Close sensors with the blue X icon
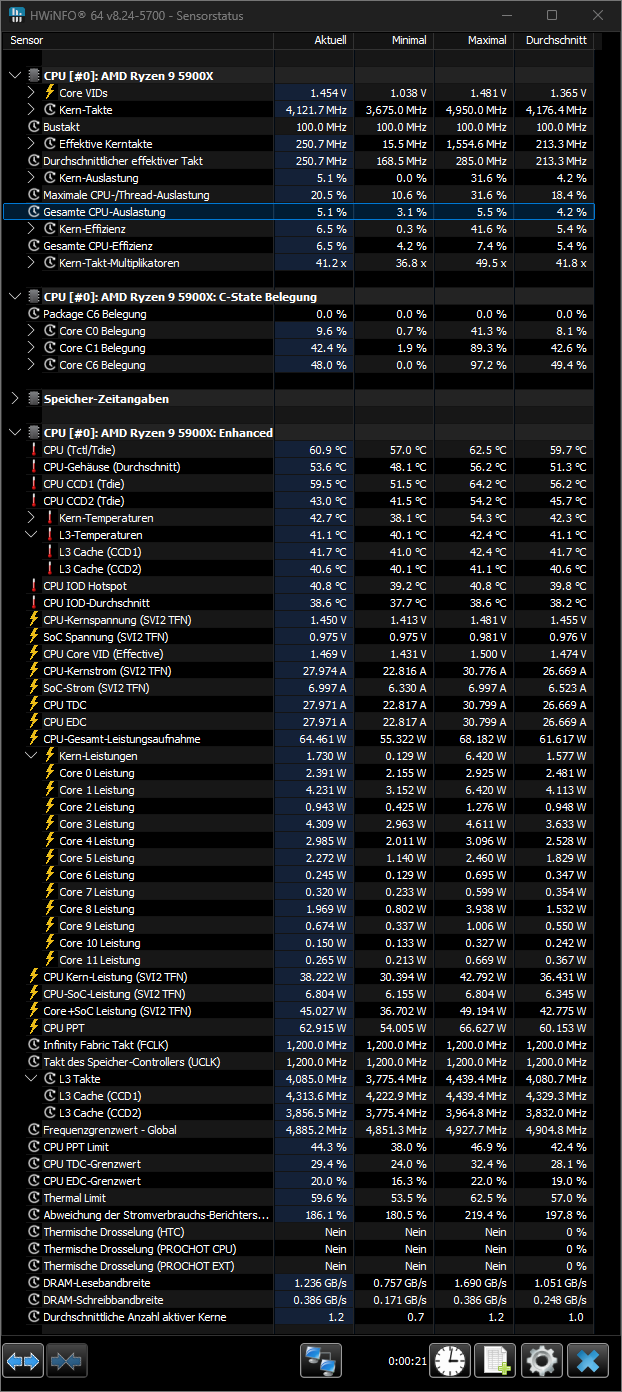The width and height of the screenshot is (622, 1392). click(588, 1361)
